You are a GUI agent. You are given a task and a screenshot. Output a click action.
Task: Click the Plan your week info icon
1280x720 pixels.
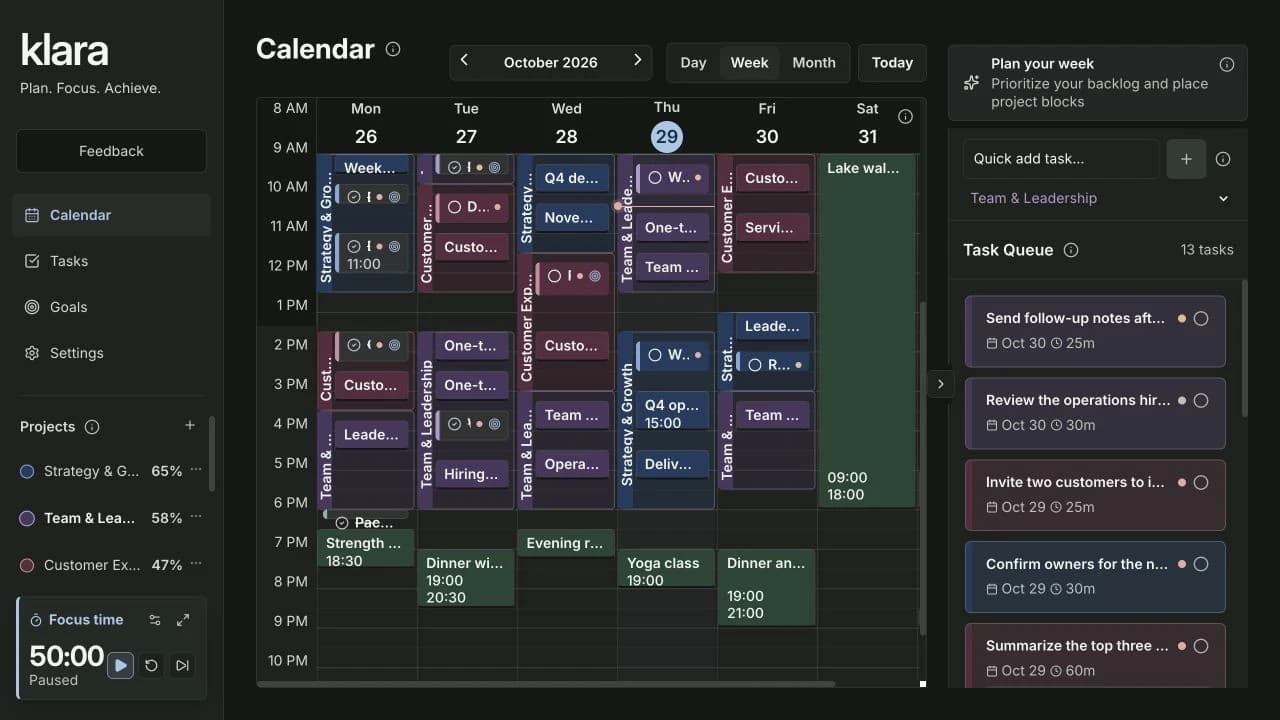pyautogui.click(x=1227, y=64)
